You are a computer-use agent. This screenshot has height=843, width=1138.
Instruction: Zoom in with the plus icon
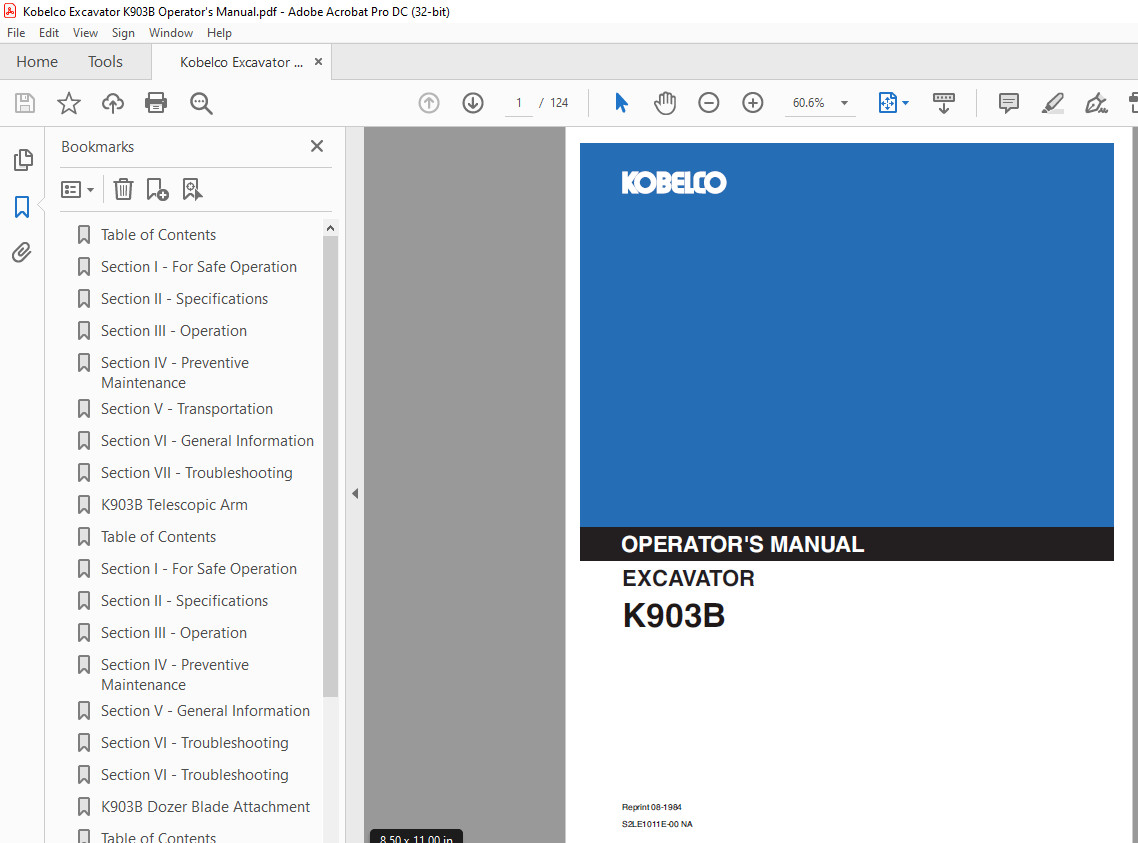(x=753, y=103)
